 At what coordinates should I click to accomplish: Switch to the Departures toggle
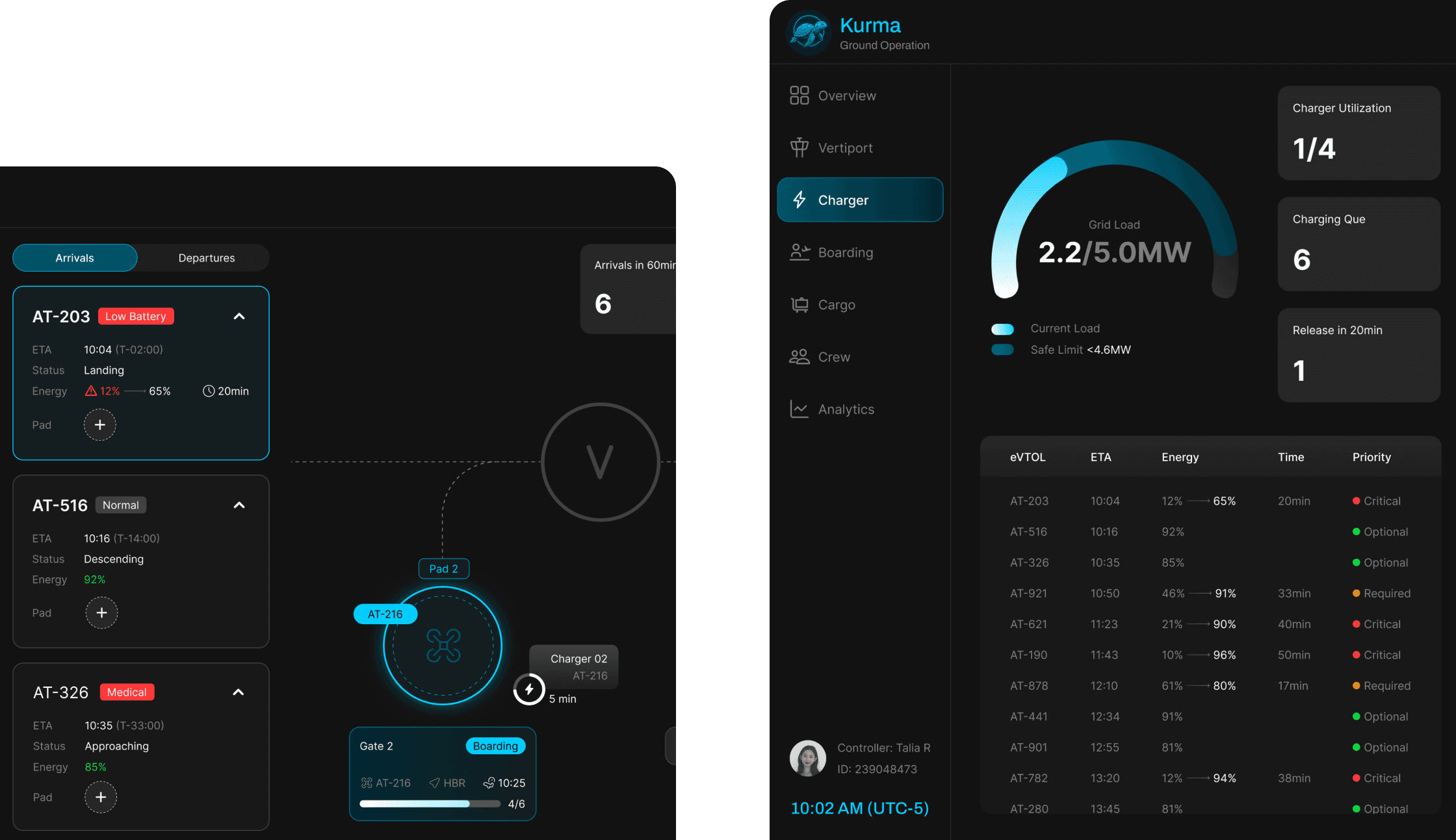point(207,258)
